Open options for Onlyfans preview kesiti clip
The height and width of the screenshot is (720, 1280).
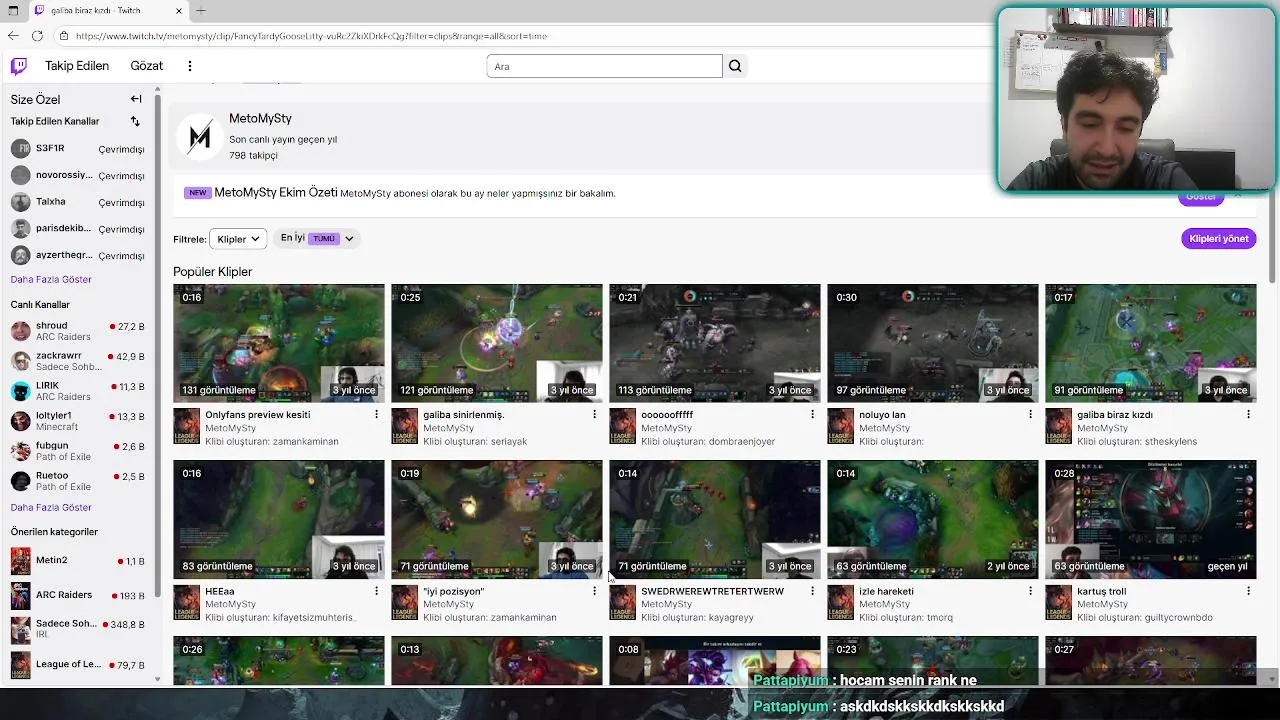376,414
